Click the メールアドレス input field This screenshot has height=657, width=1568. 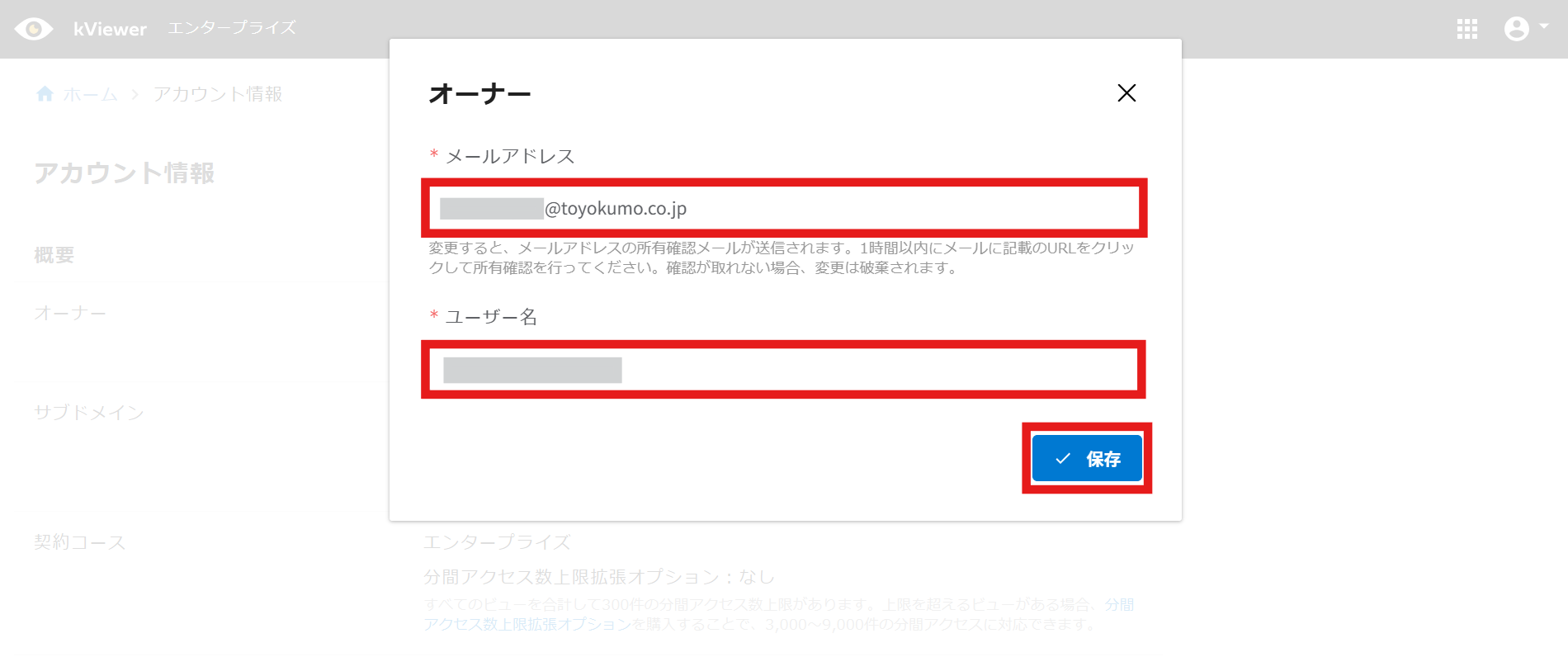tap(784, 208)
